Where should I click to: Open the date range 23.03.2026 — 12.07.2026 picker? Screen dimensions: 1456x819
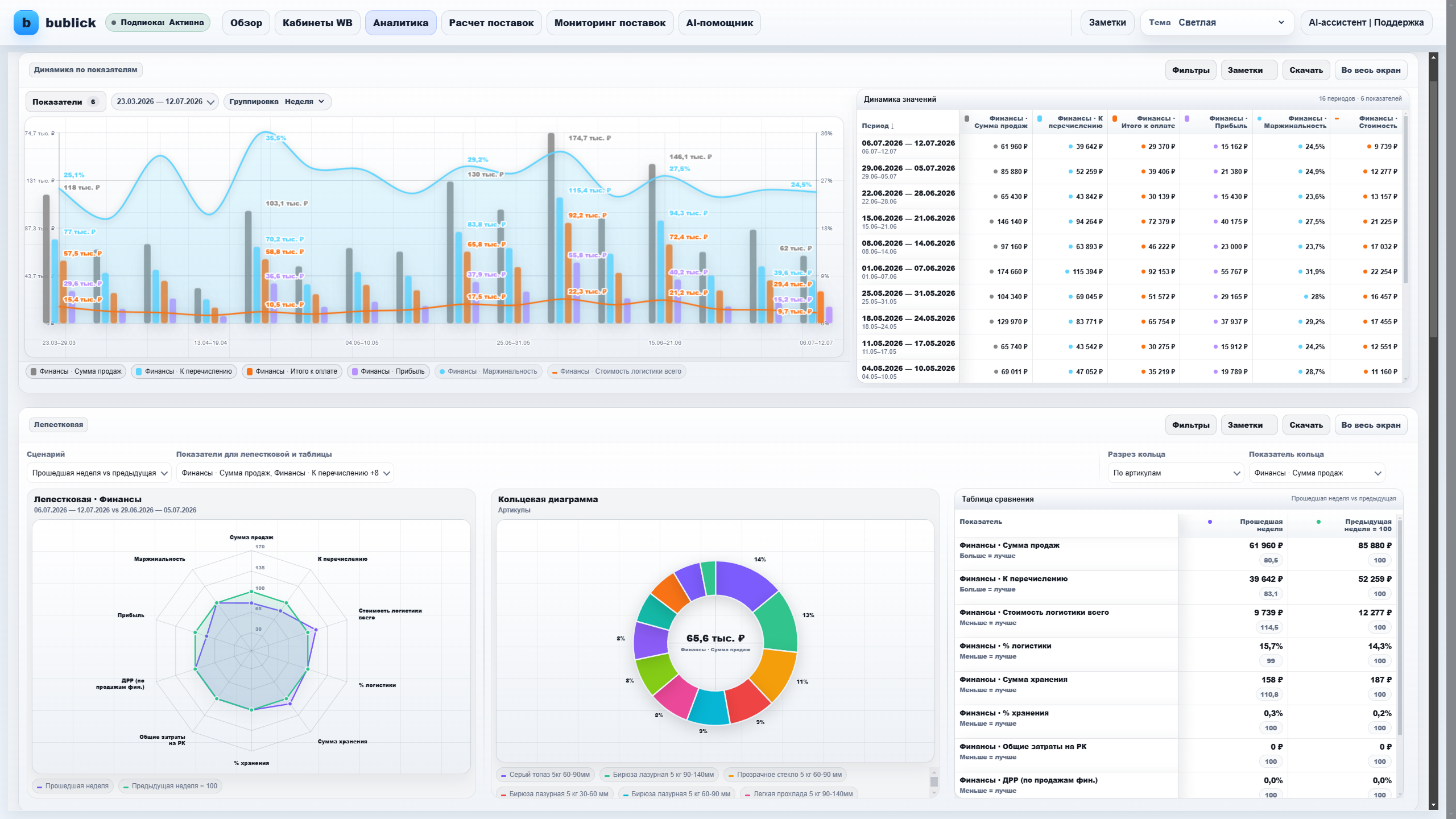(165, 102)
